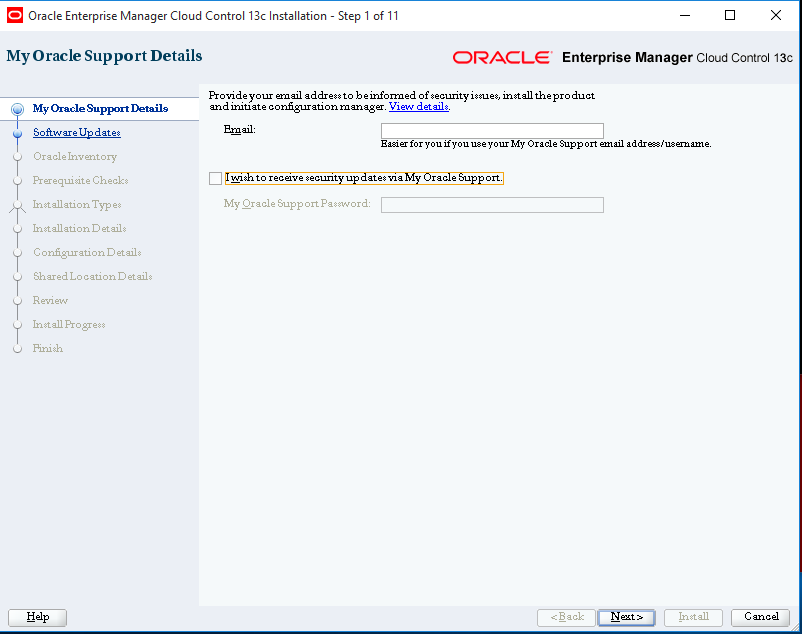Click the step marker beside Oracle Inventory

tap(17, 156)
